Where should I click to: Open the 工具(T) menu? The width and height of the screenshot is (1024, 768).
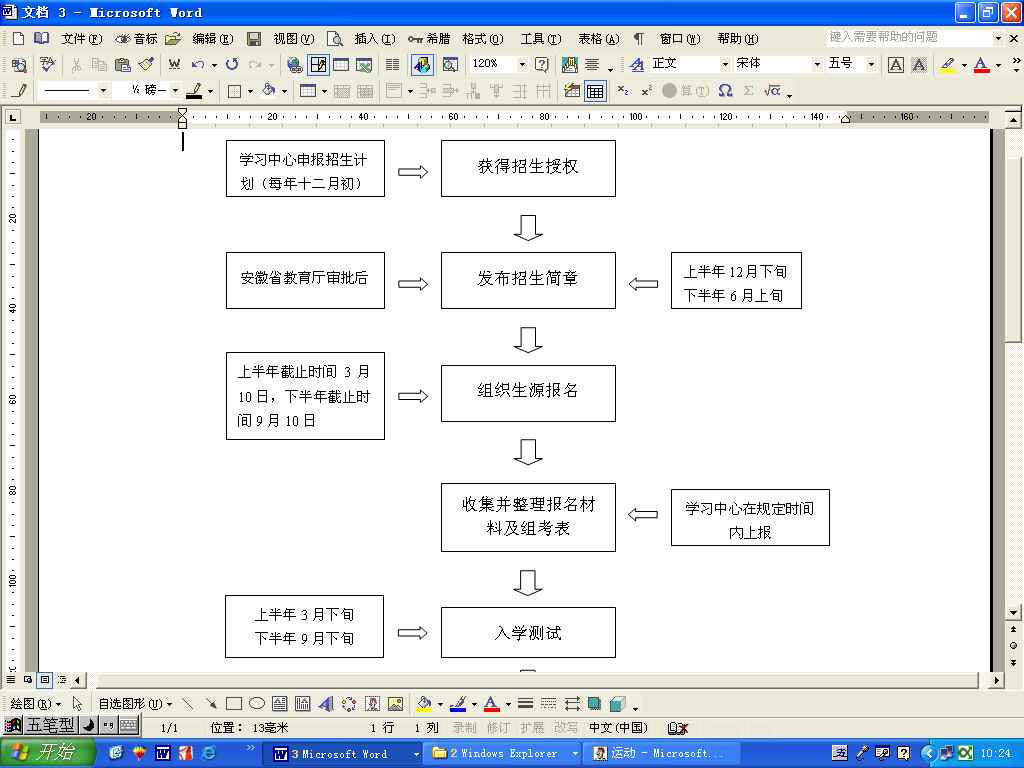click(541, 39)
